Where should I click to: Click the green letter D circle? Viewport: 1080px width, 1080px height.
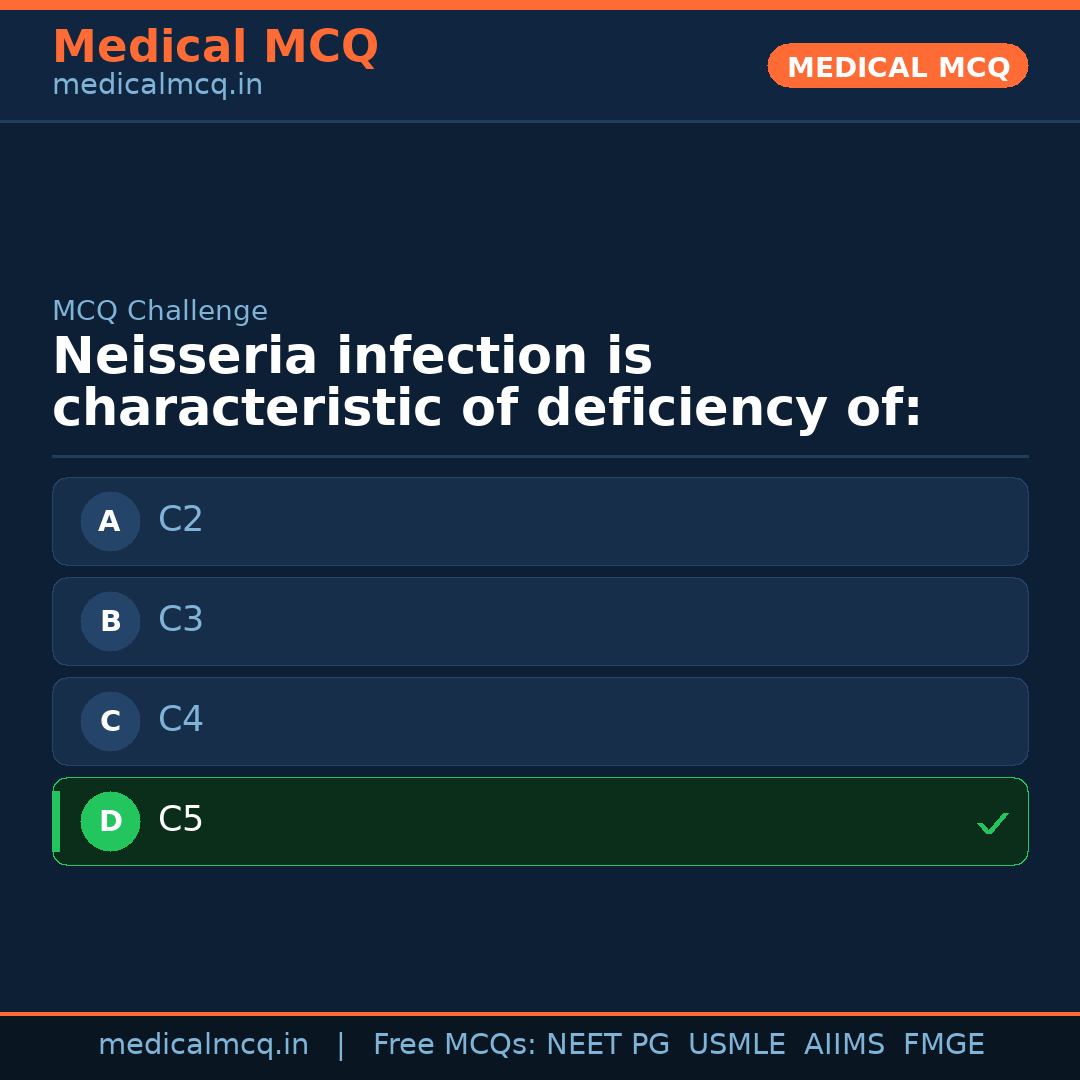pos(110,821)
